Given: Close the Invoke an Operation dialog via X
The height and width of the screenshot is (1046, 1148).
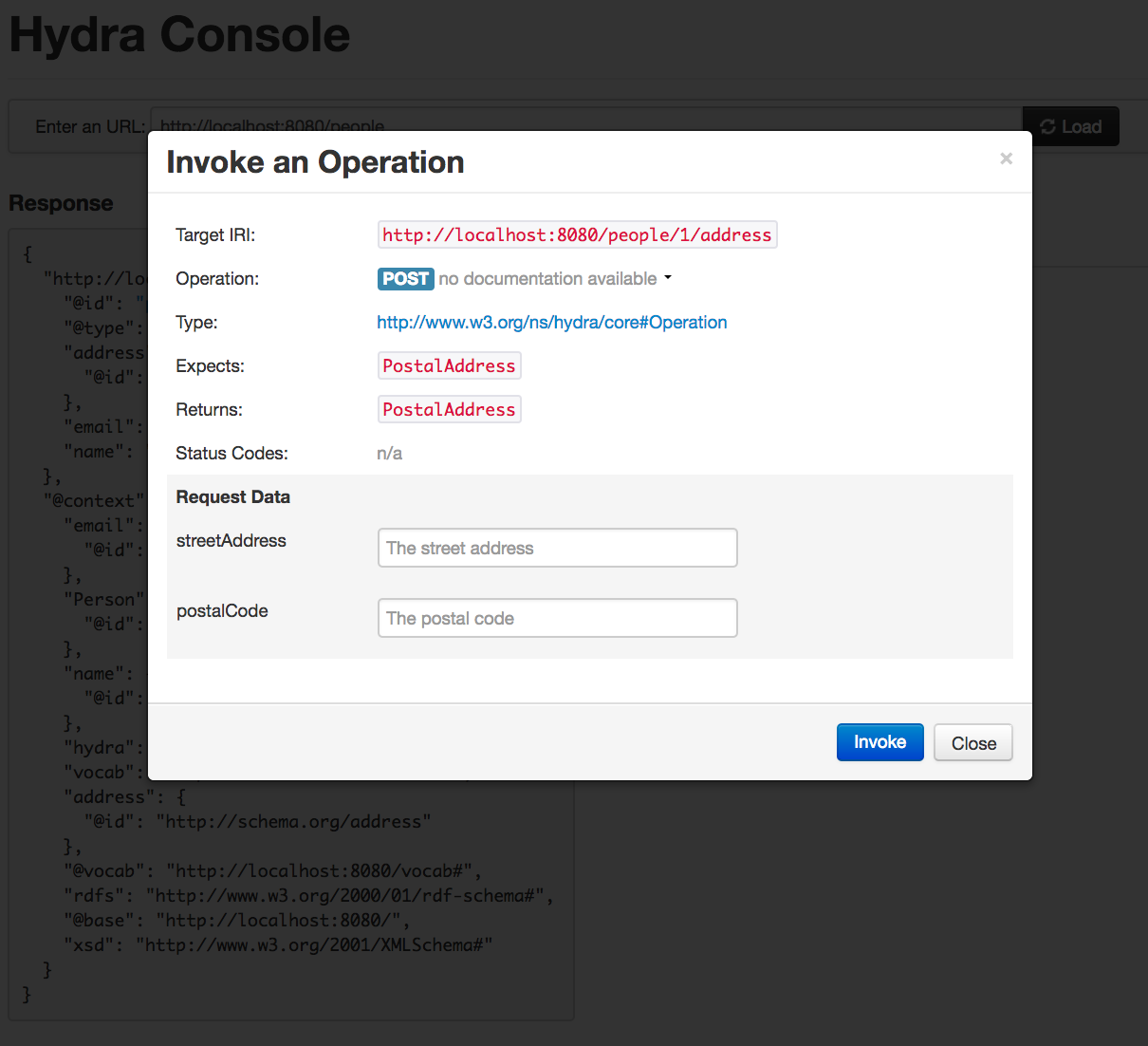Looking at the screenshot, I should [1006, 159].
